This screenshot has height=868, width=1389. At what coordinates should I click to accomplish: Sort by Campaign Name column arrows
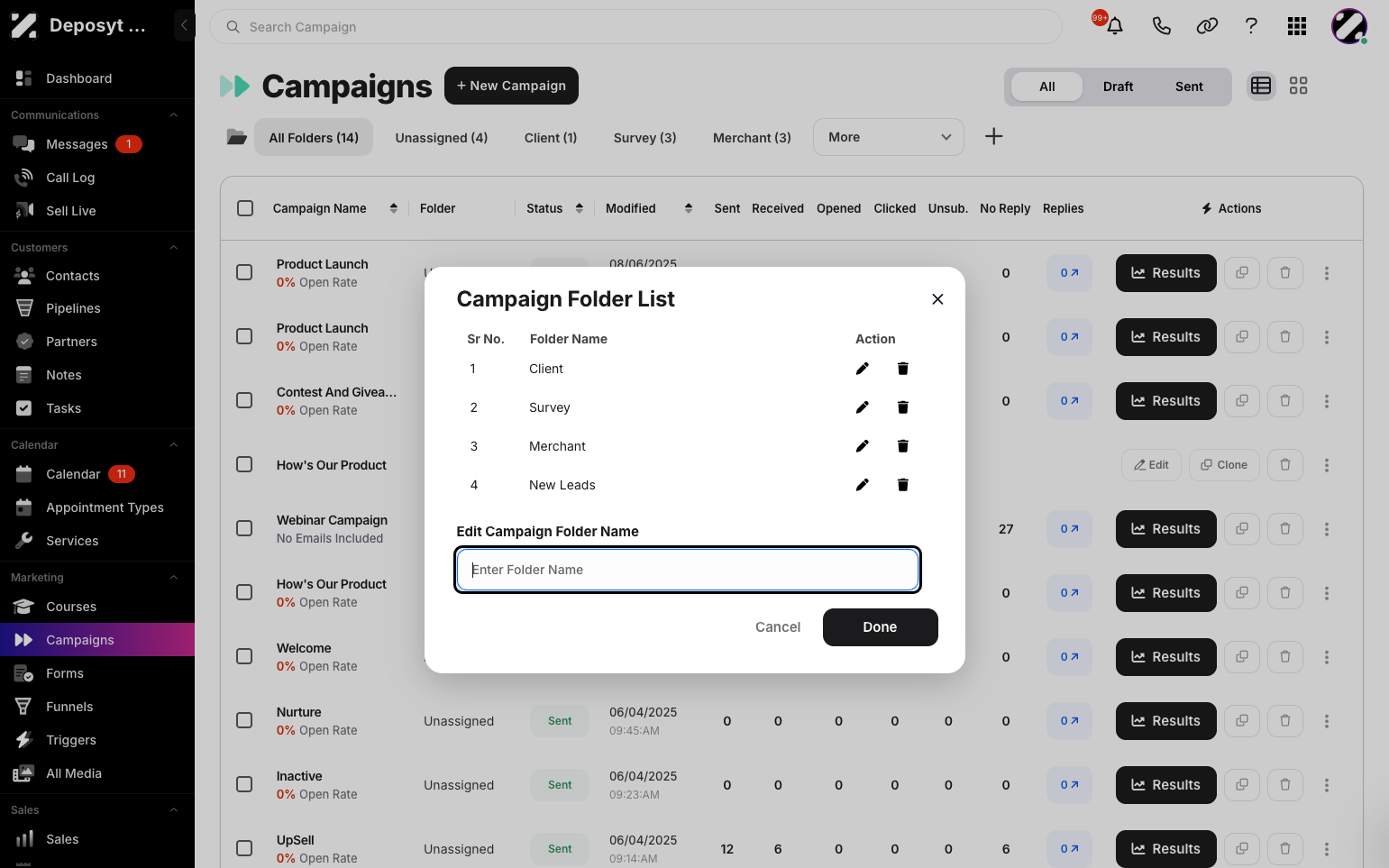click(394, 208)
